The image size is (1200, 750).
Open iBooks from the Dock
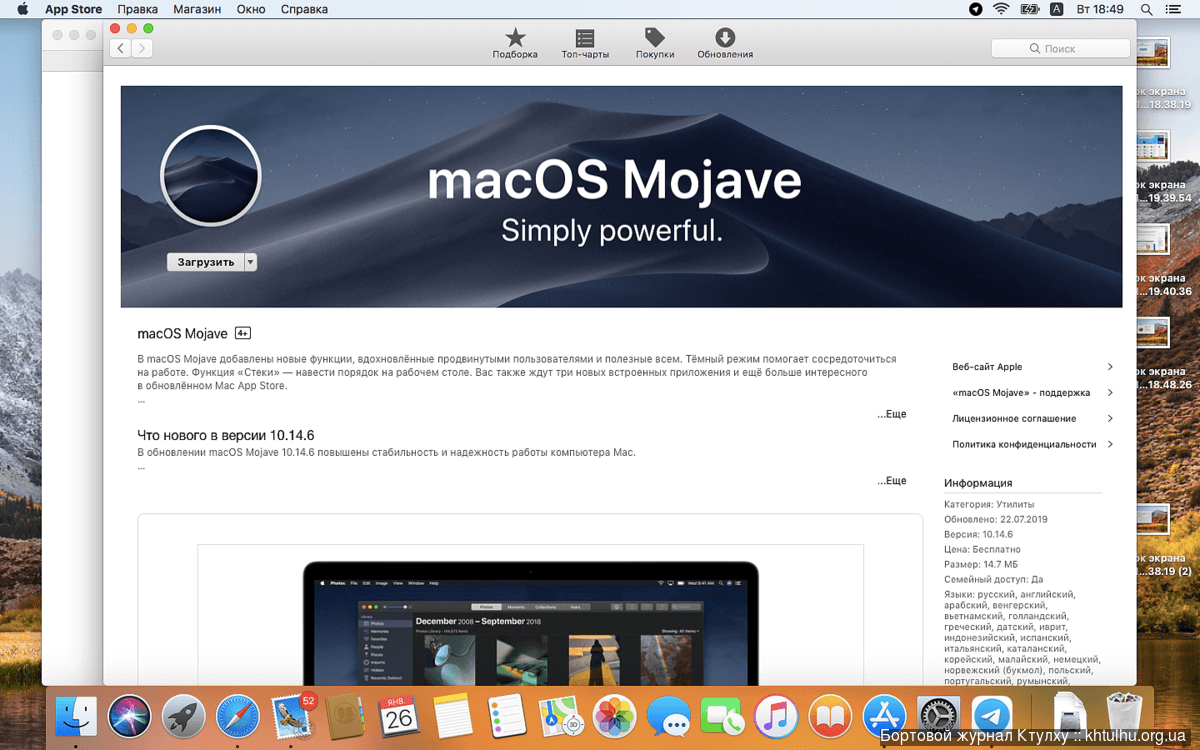coord(830,717)
